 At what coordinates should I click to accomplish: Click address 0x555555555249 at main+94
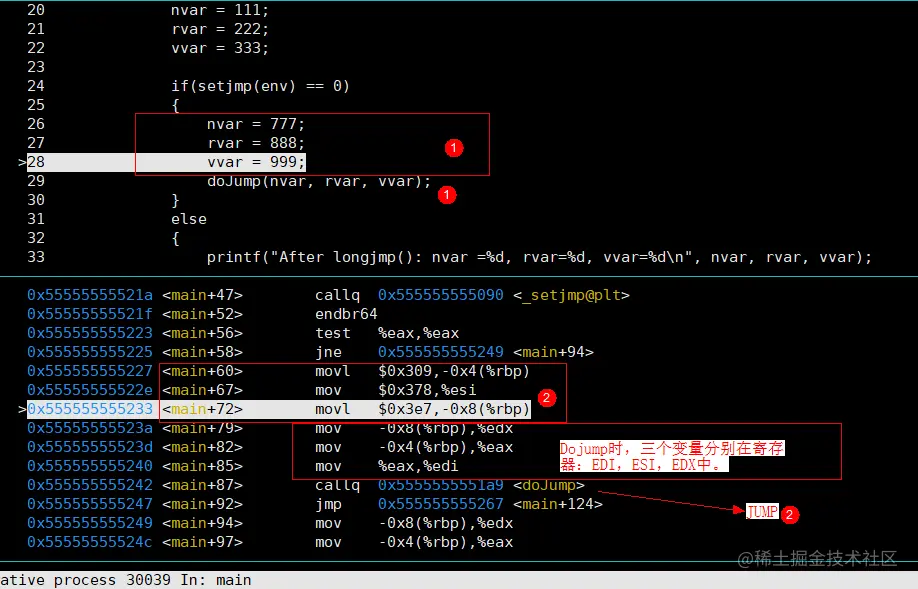click(x=90, y=523)
